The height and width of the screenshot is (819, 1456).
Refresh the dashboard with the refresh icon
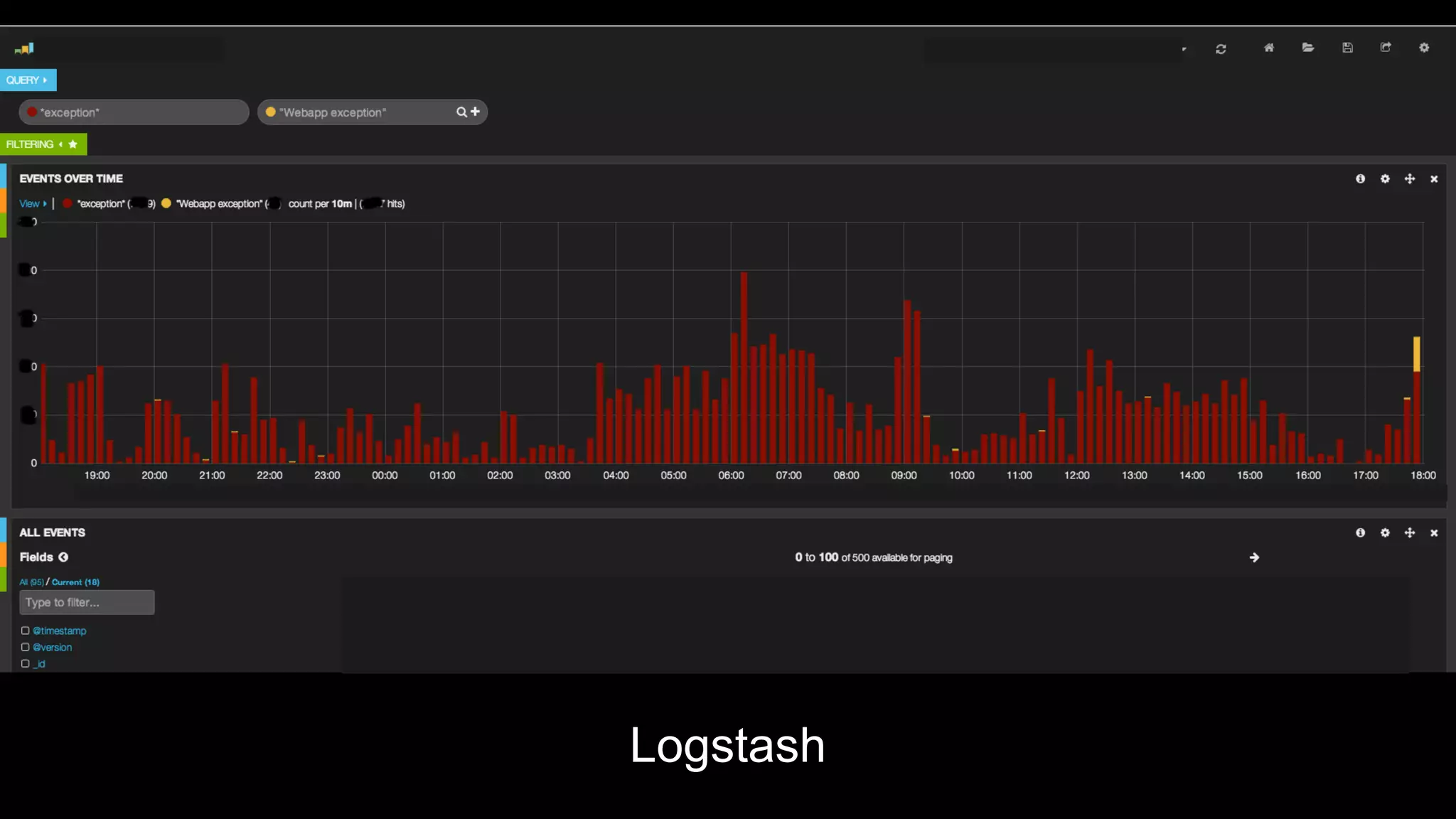[1221, 49]
